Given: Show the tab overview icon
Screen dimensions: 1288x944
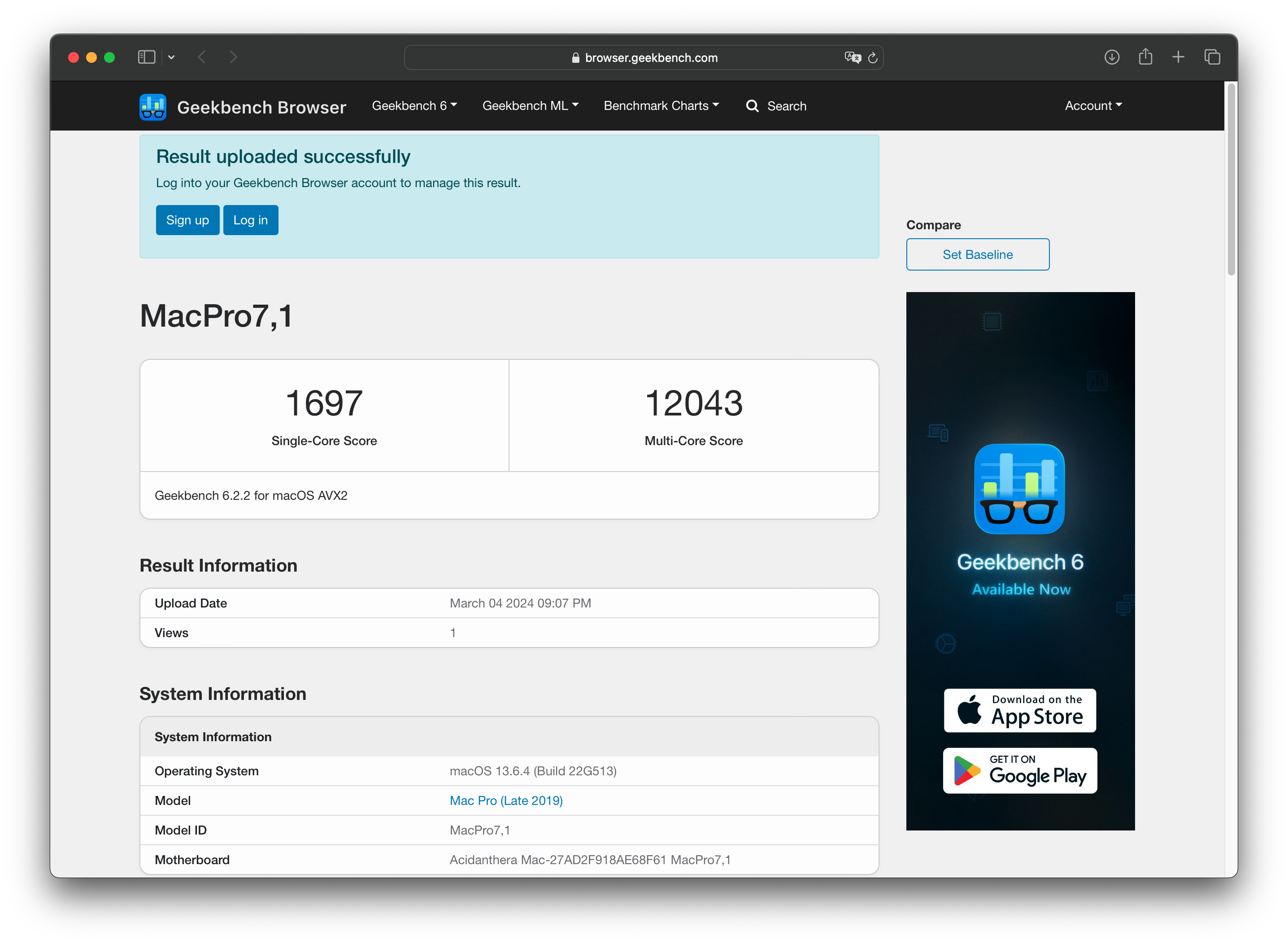Looking at the screenshot, I should pos(1212,57).
